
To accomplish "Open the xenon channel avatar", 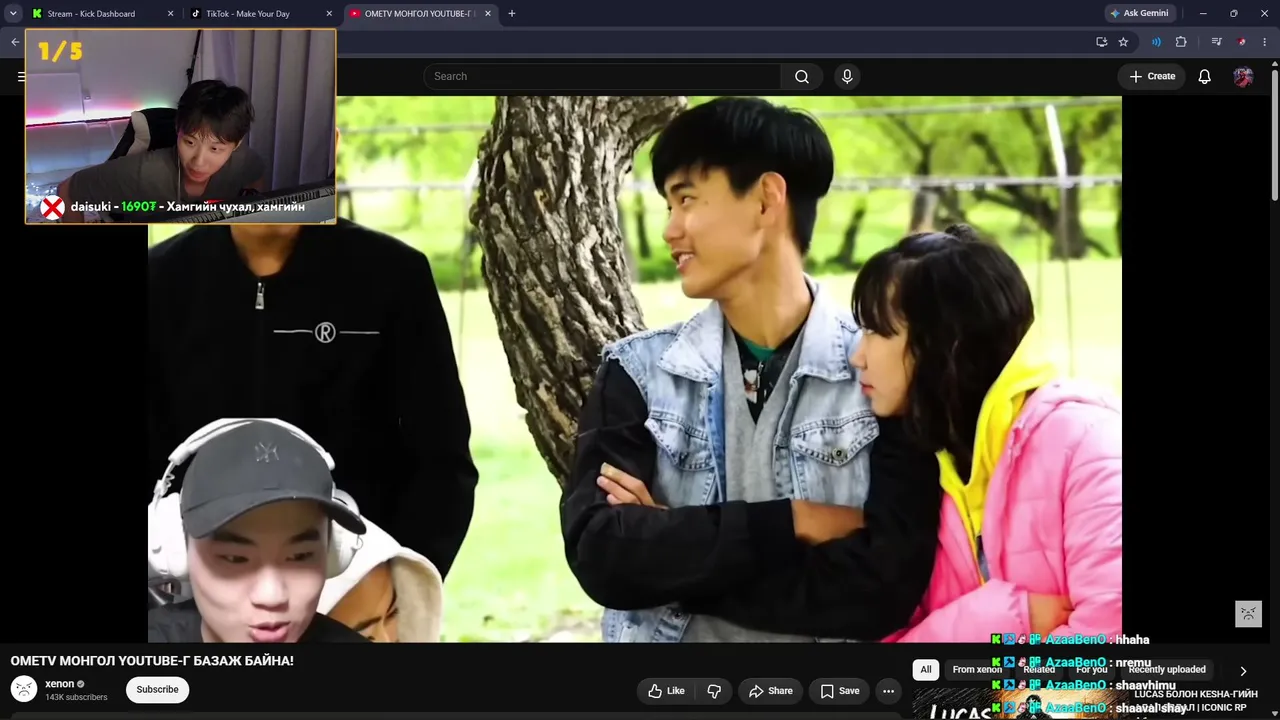I will [24, 689].
